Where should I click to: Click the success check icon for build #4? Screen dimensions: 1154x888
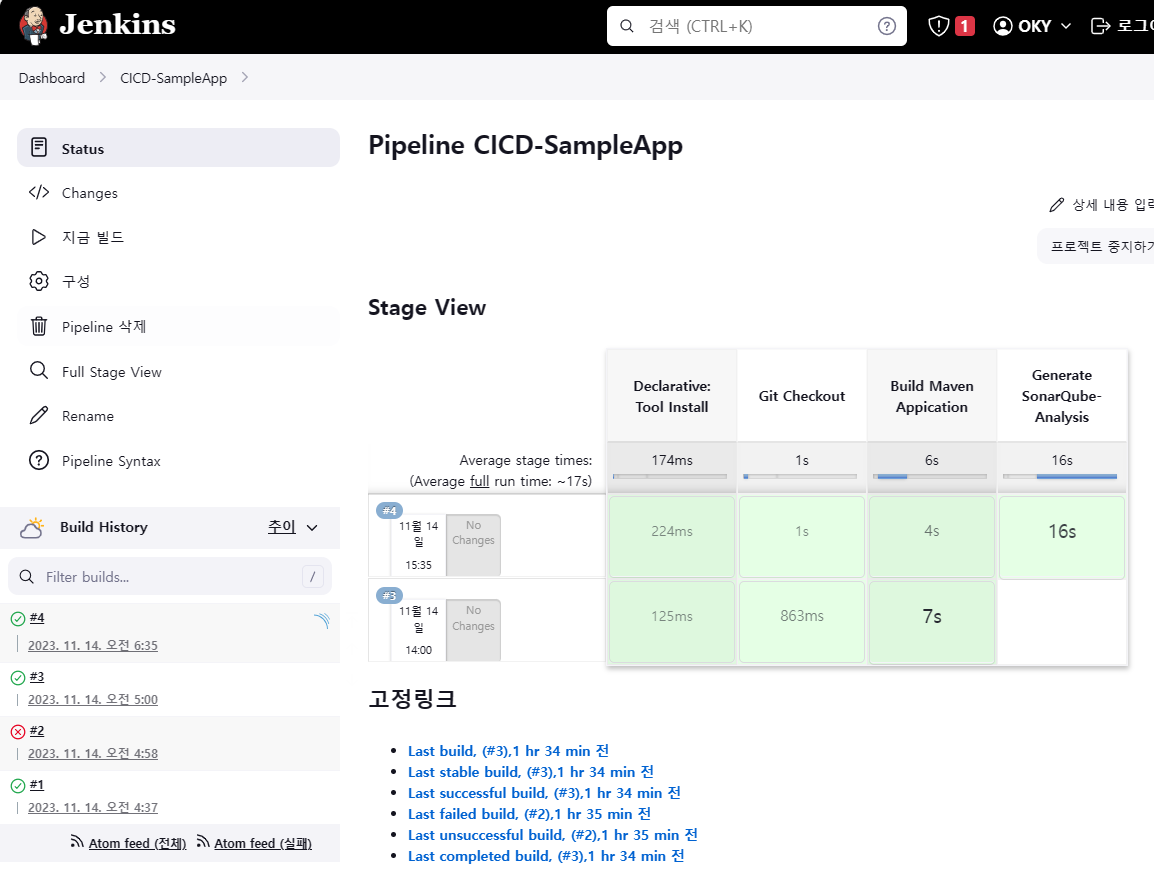[18, 619]
